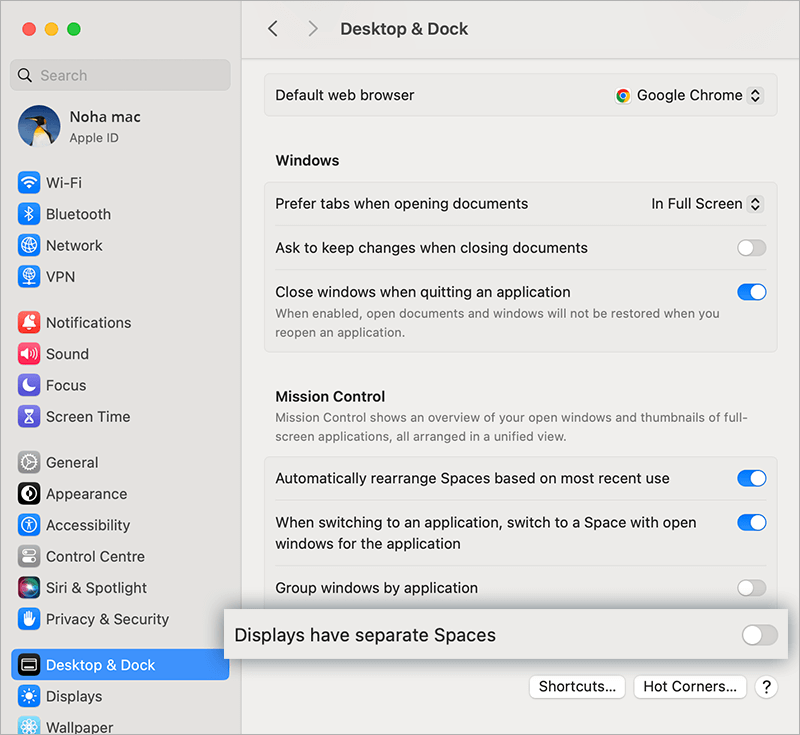Open the Default web browser dropdown
Screen dimensions: 800x735
(x=690, y=96)
